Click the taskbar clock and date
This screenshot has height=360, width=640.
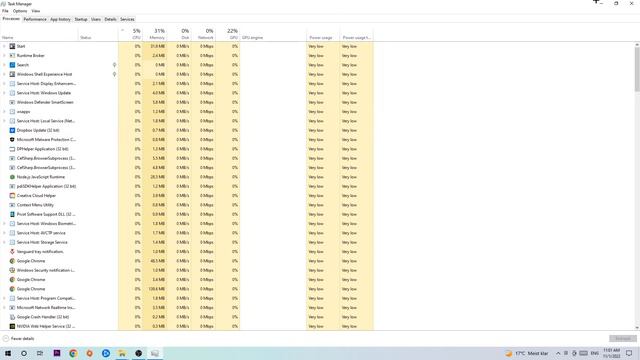[611, 353]
